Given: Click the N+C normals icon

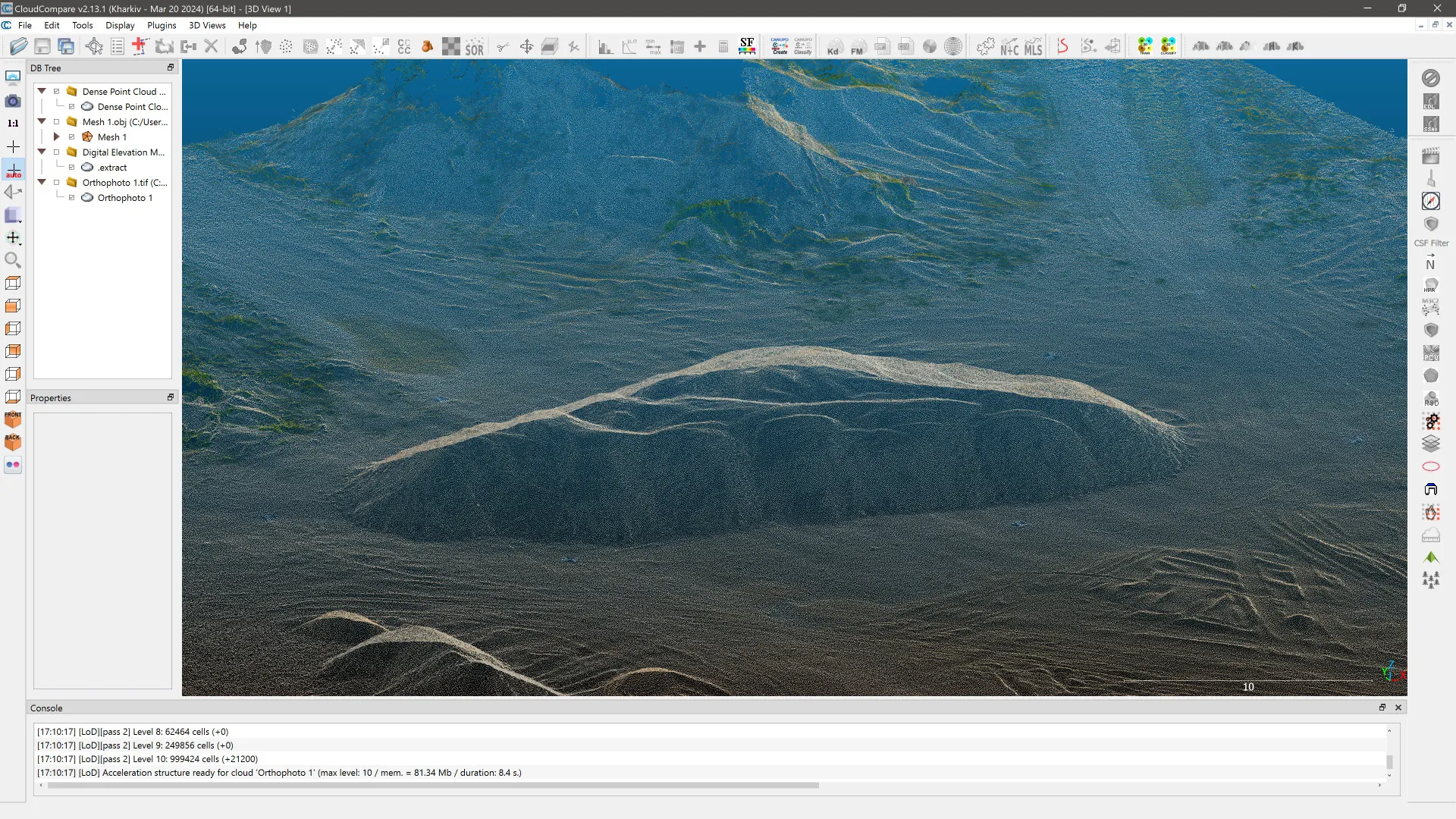Looking at the screenshot, I should (1009, 47).
